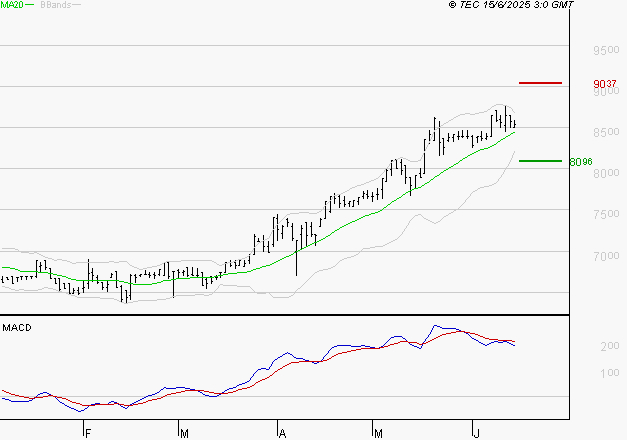This screenshot has width=627, height=440.
Task: Click the 8500 price axis label
Action: (606, 132)
